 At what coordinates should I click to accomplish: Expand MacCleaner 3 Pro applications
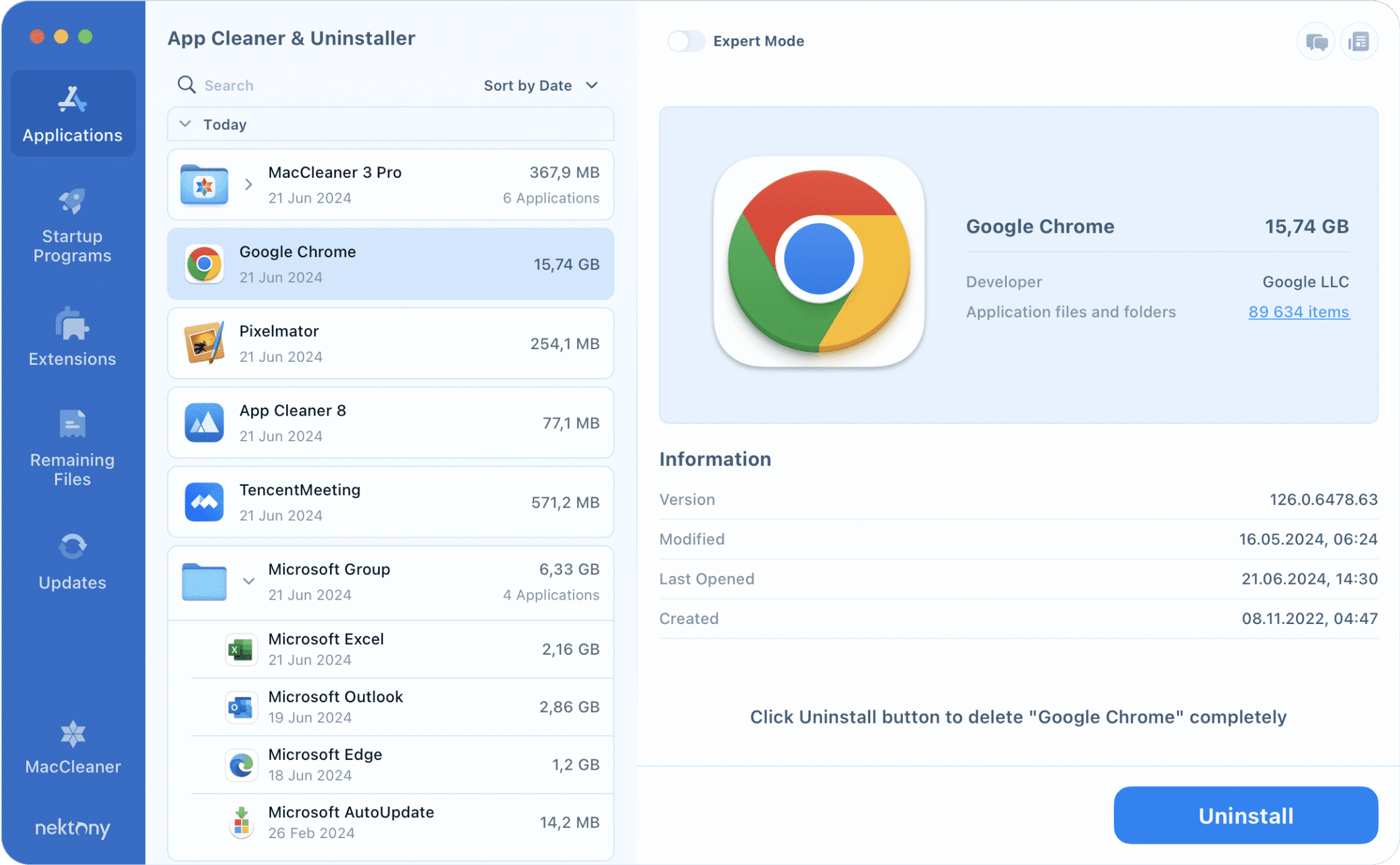click(x=249, y=185)
